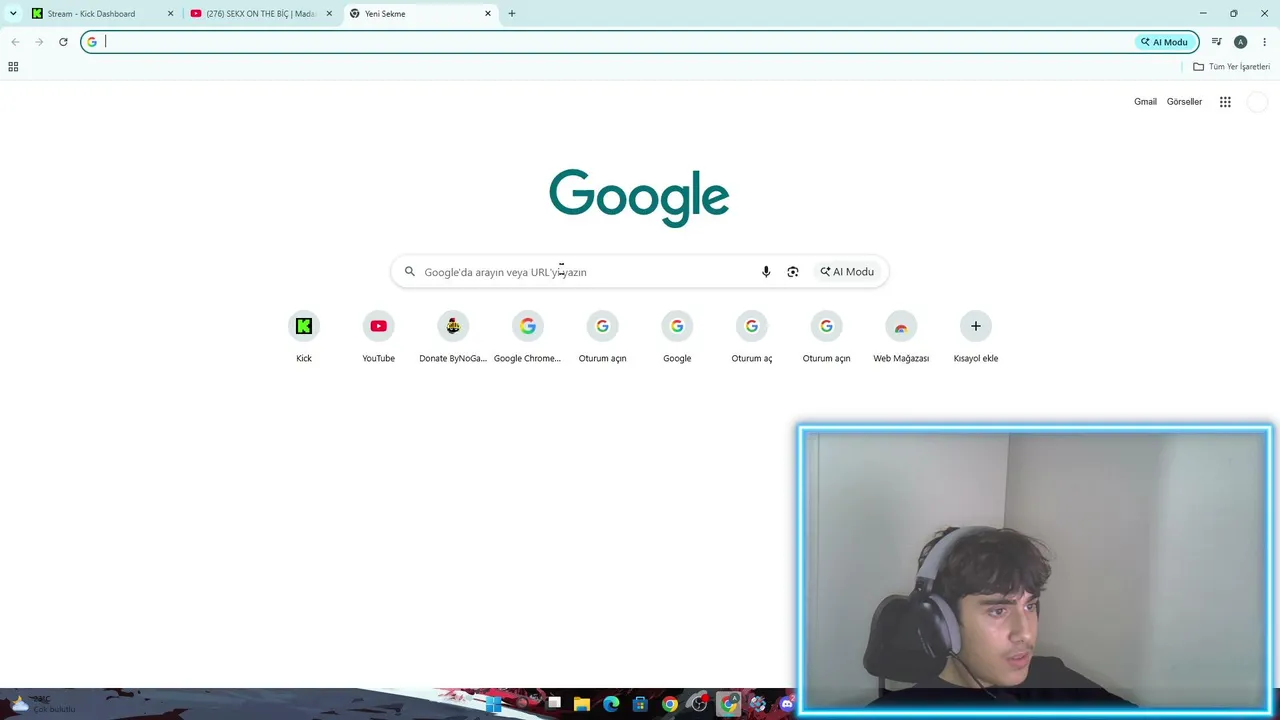
Task: Open the Donate ByNoGa... shortcut
Action: (453, 337)
